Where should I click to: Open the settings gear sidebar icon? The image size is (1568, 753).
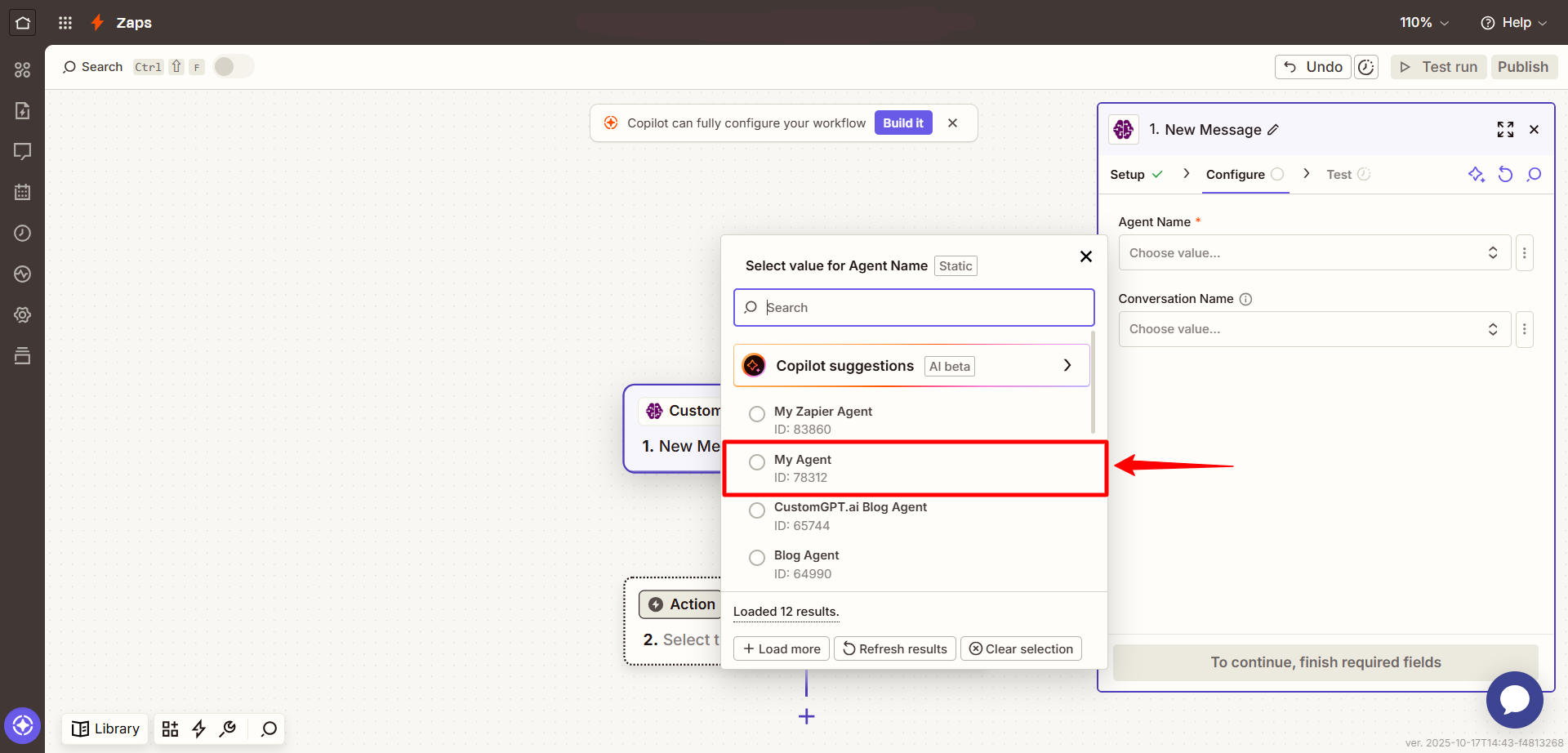(22, 314)
